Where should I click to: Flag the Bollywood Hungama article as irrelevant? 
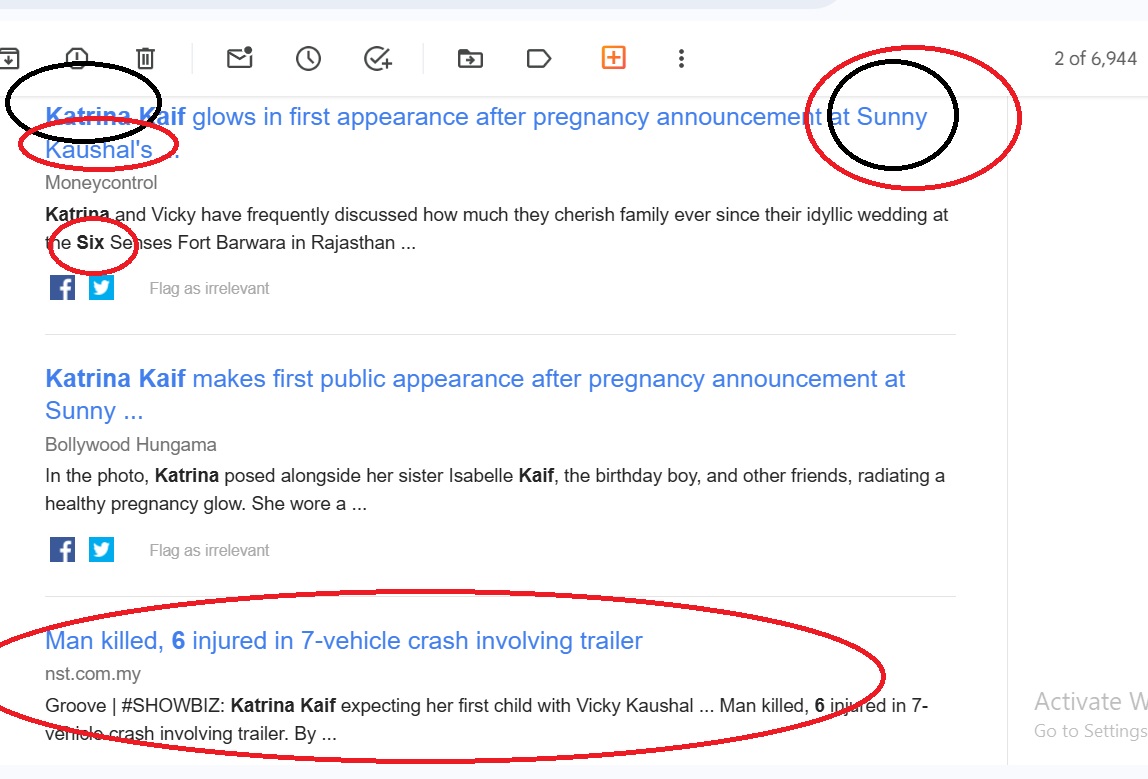pyautogui.click(x=209, y=551)
